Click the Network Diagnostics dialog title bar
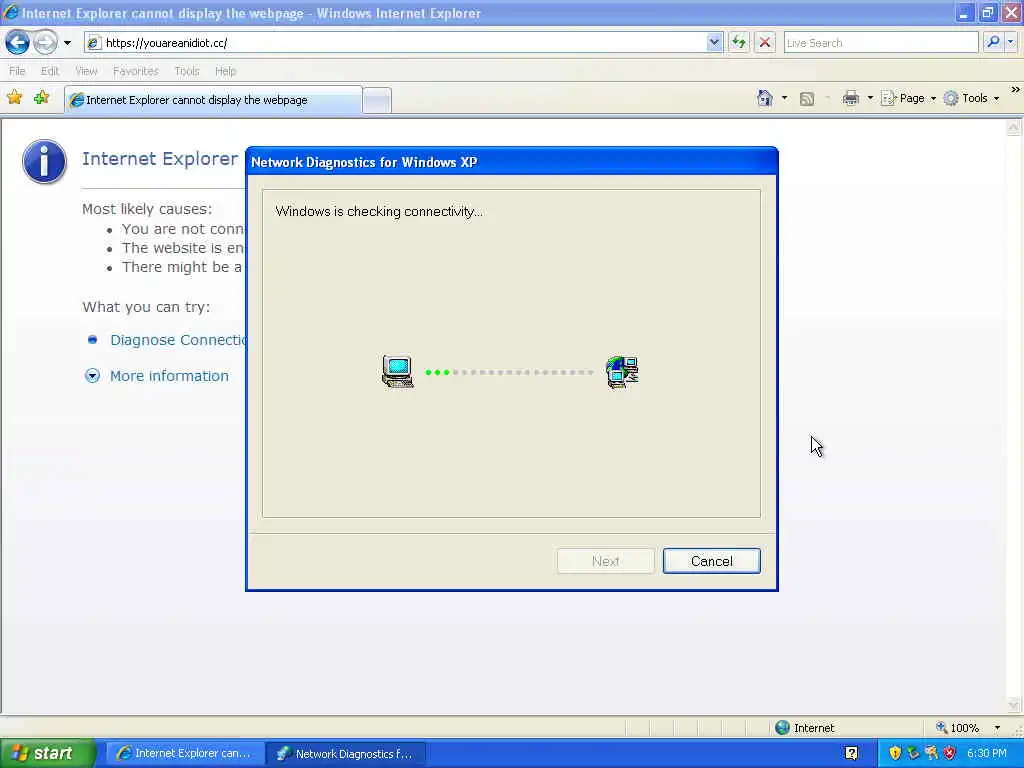 coord(511,162)
